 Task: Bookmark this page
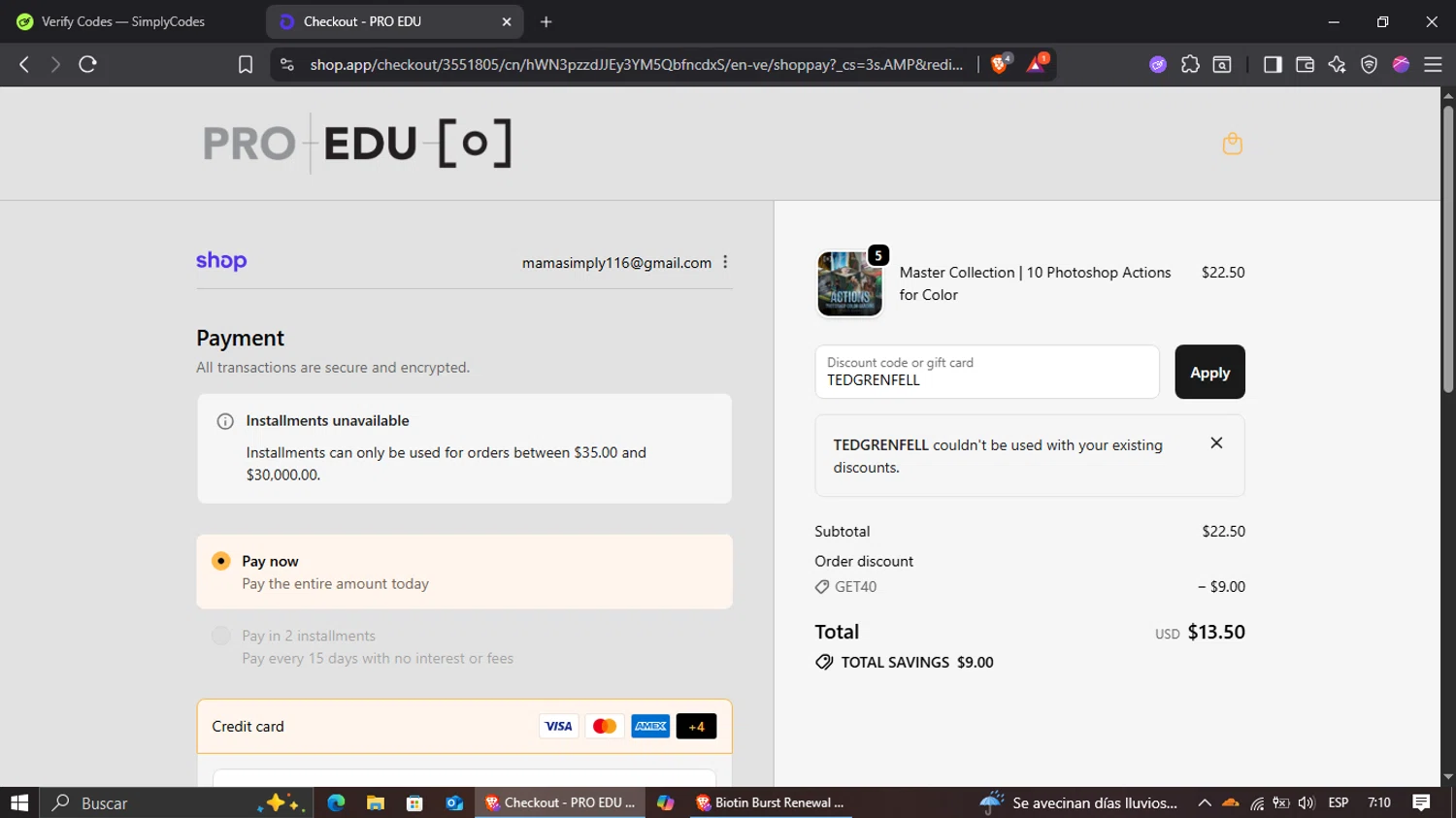tap(246, 64)
